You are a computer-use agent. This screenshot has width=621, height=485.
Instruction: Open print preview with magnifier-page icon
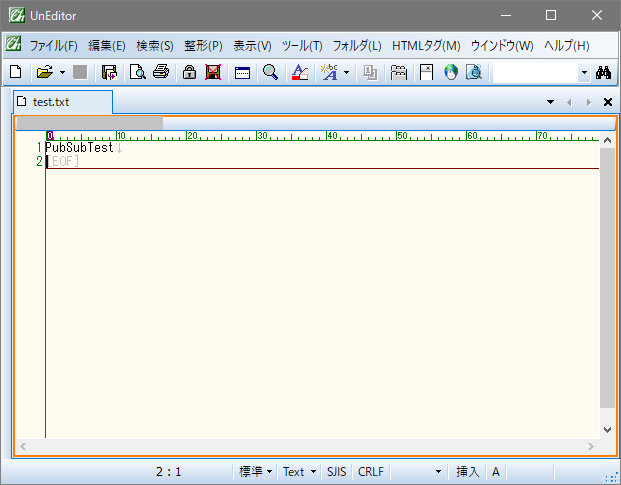point(137,72)
